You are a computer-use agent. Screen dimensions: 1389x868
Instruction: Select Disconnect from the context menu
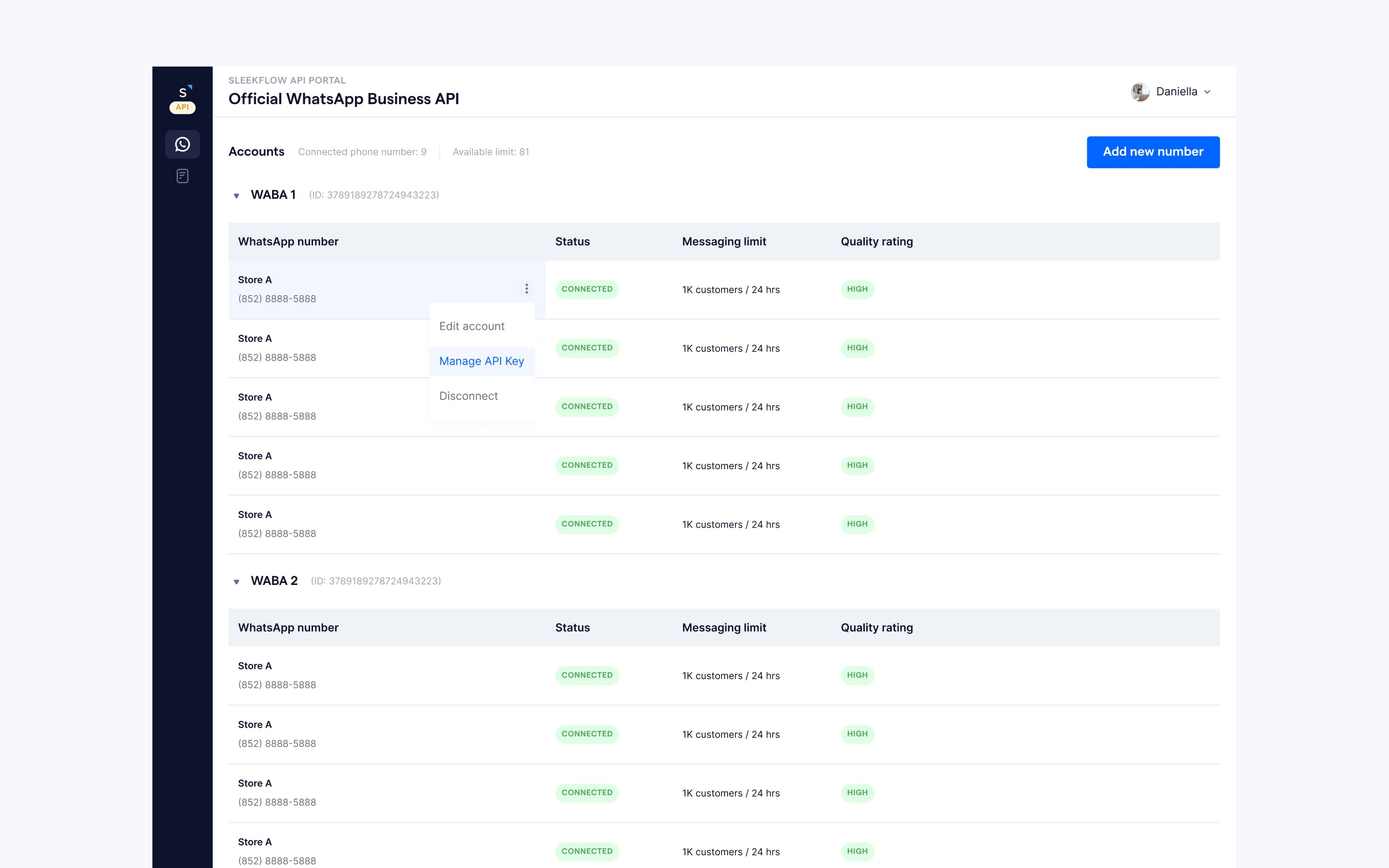click(468, 395)
